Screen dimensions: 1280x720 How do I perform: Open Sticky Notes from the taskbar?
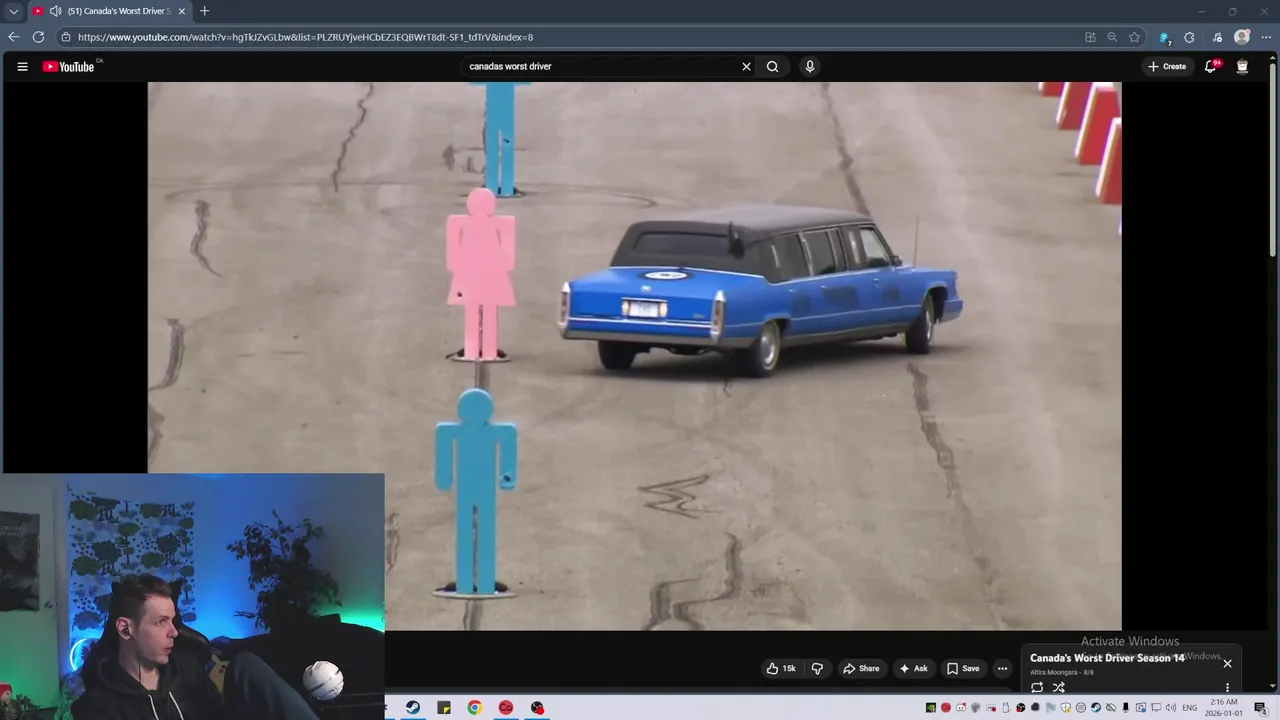coord(444,707)
